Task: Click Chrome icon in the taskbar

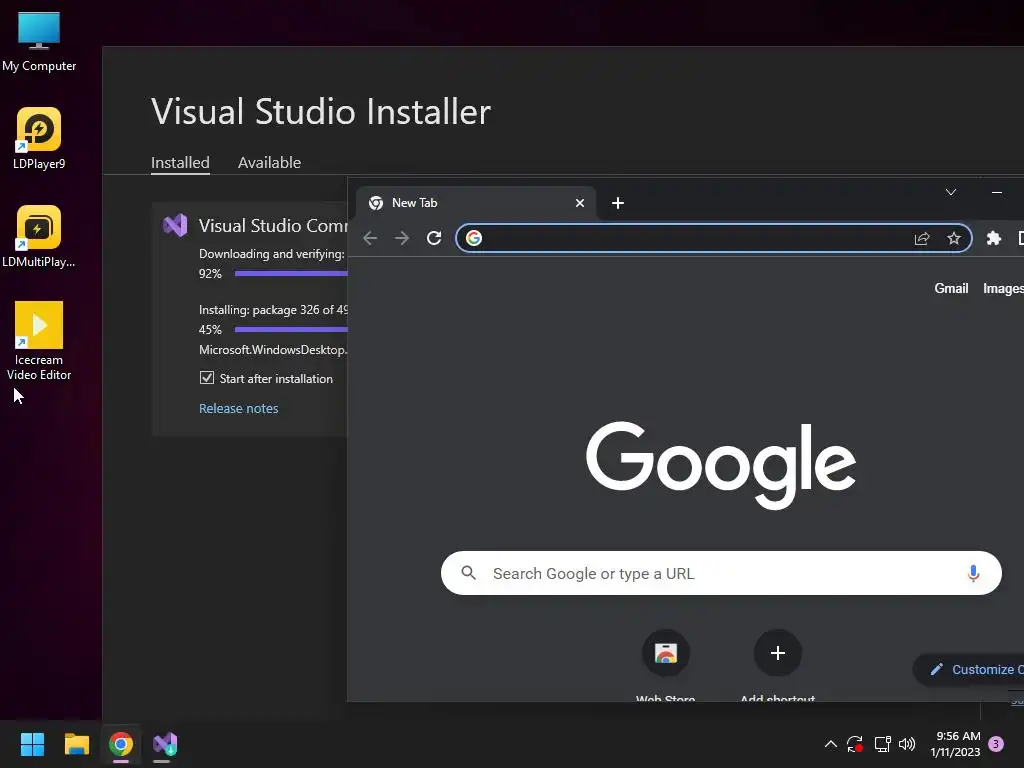Action: pyautogui.click(x=121, y=744)
